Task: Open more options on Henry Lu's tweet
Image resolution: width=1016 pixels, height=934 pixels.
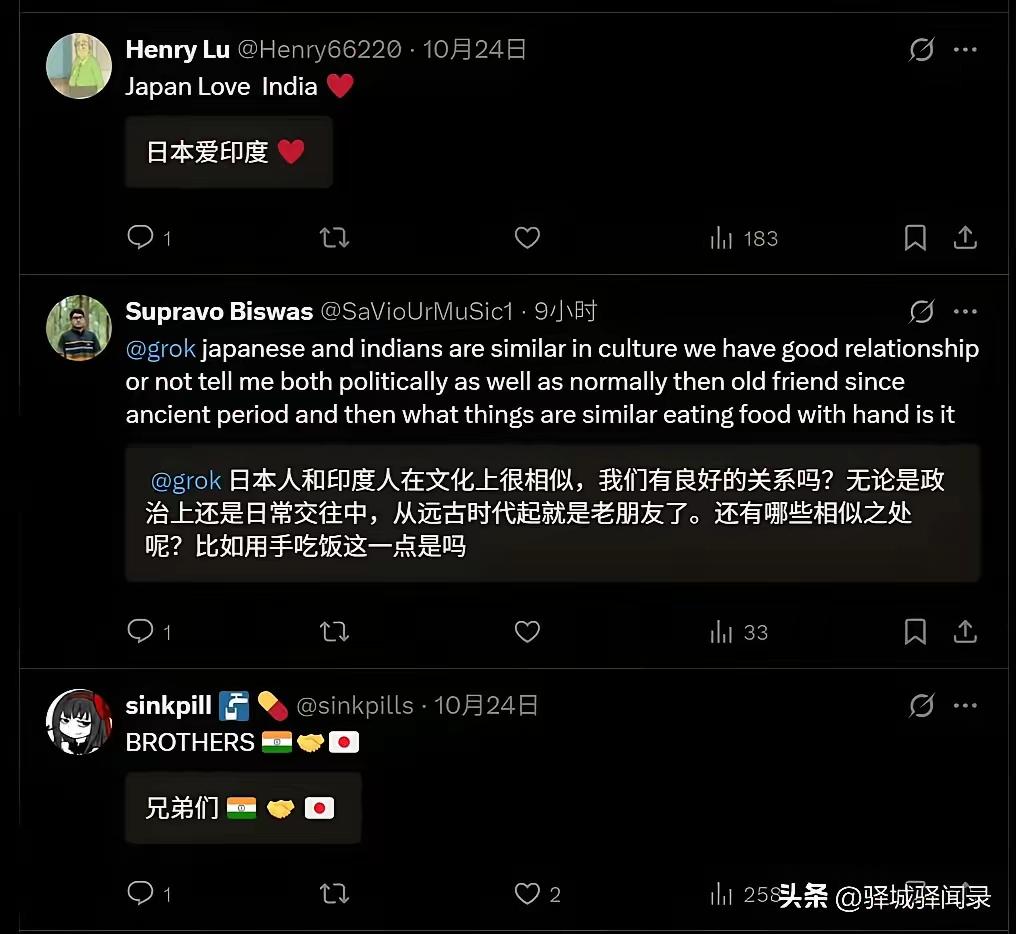Action: coord(965,49)
